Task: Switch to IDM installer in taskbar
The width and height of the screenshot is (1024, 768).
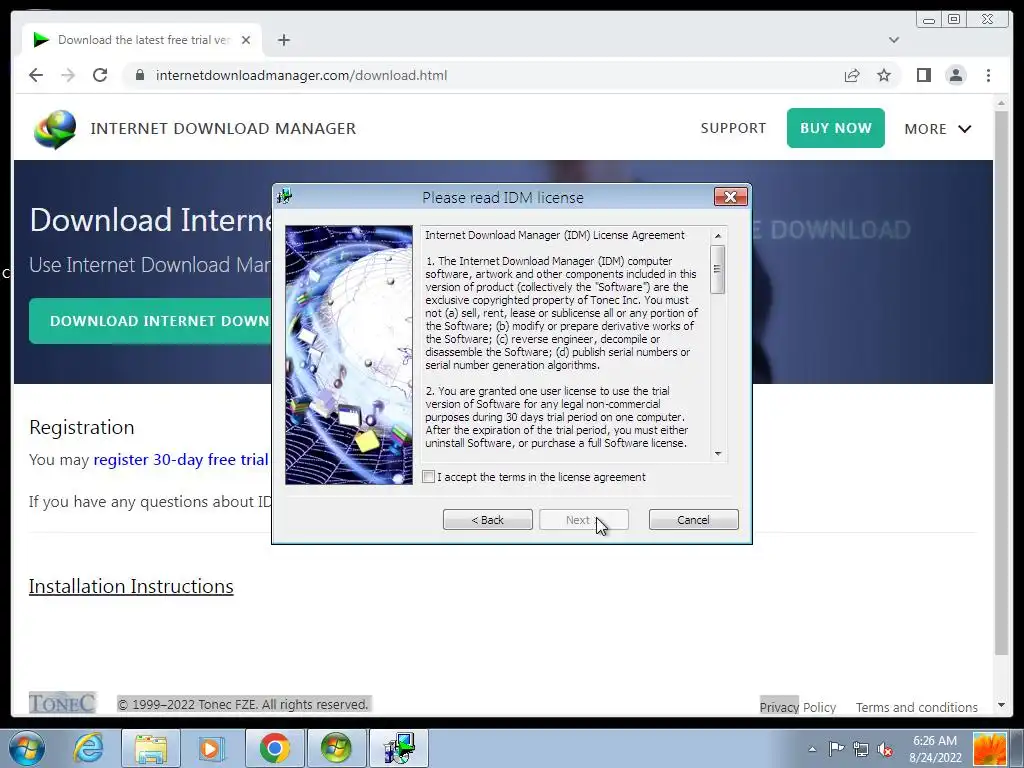Action: tap(398, 748)
